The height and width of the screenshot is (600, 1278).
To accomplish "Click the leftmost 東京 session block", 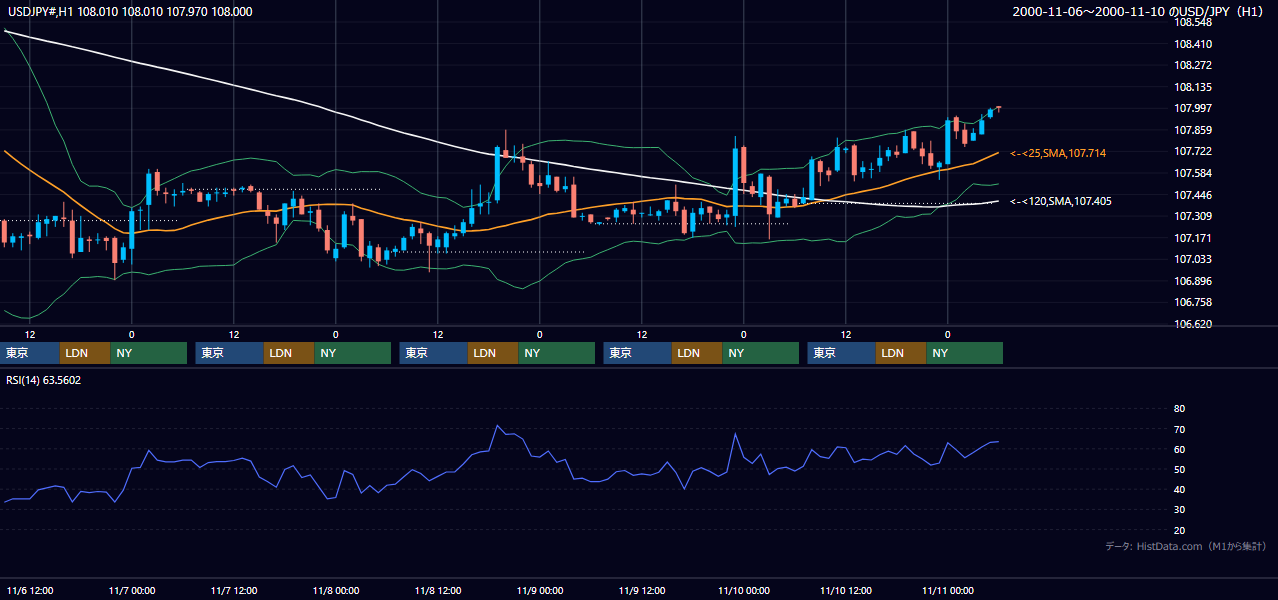I will coord(30,353).
